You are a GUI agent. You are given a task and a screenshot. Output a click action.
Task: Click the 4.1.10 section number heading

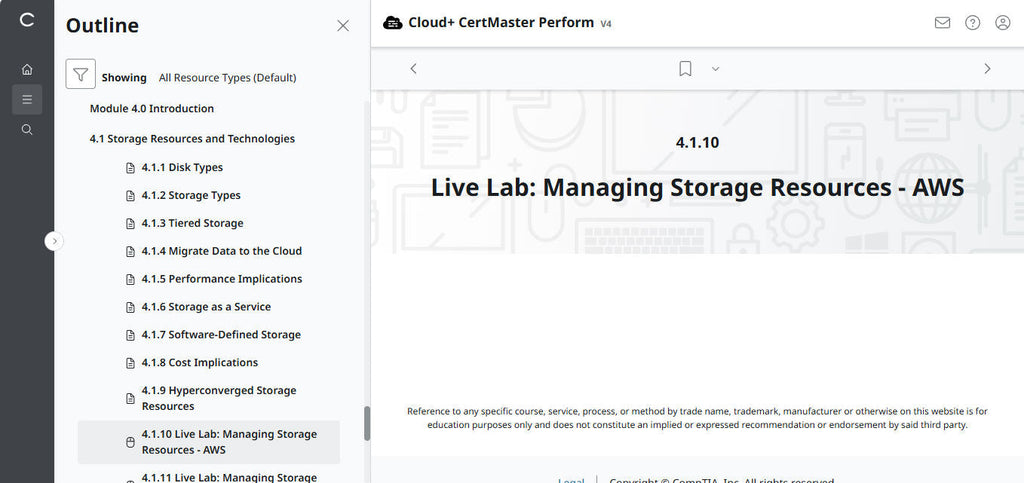pyautogui.click(x=697, y=142)
